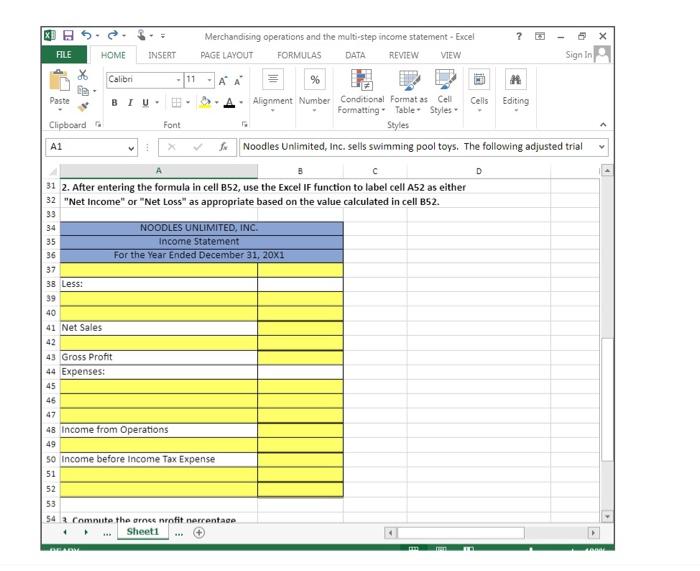Click the Excel Help question mark icon
The height and width of the screenshot is (571, 700).
click(x=519, y=36)
